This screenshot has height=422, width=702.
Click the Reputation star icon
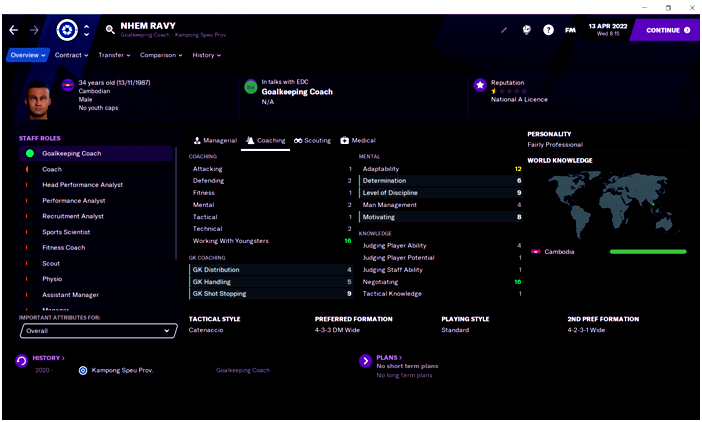point(480,85)
